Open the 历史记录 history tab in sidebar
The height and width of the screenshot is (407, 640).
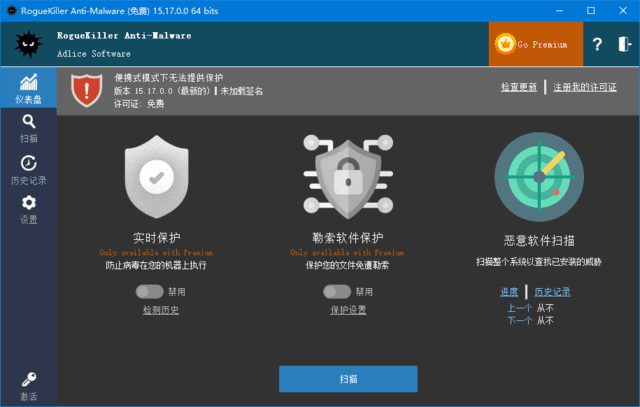click(x=29, y=170)
